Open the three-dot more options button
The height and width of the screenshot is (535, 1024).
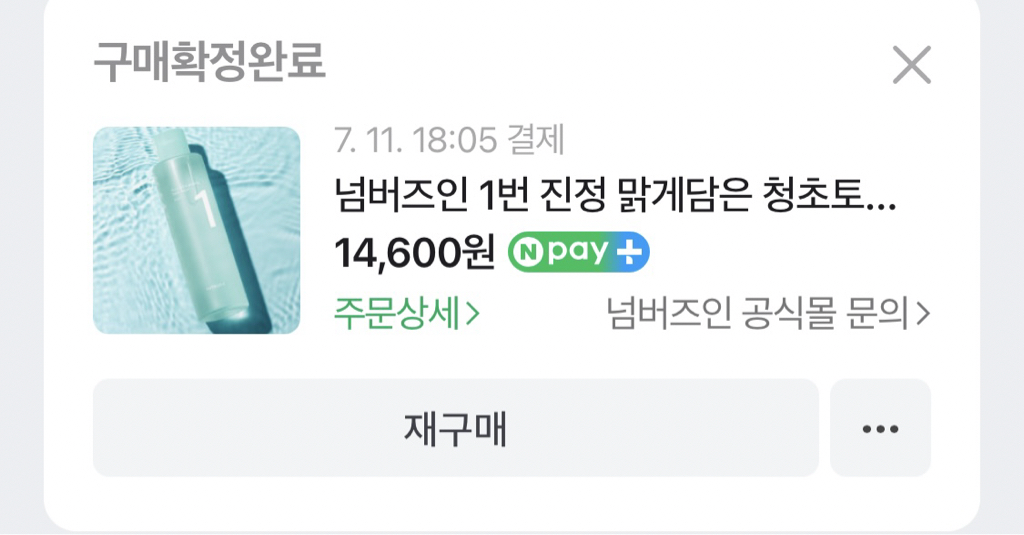[x=880, y=429]
